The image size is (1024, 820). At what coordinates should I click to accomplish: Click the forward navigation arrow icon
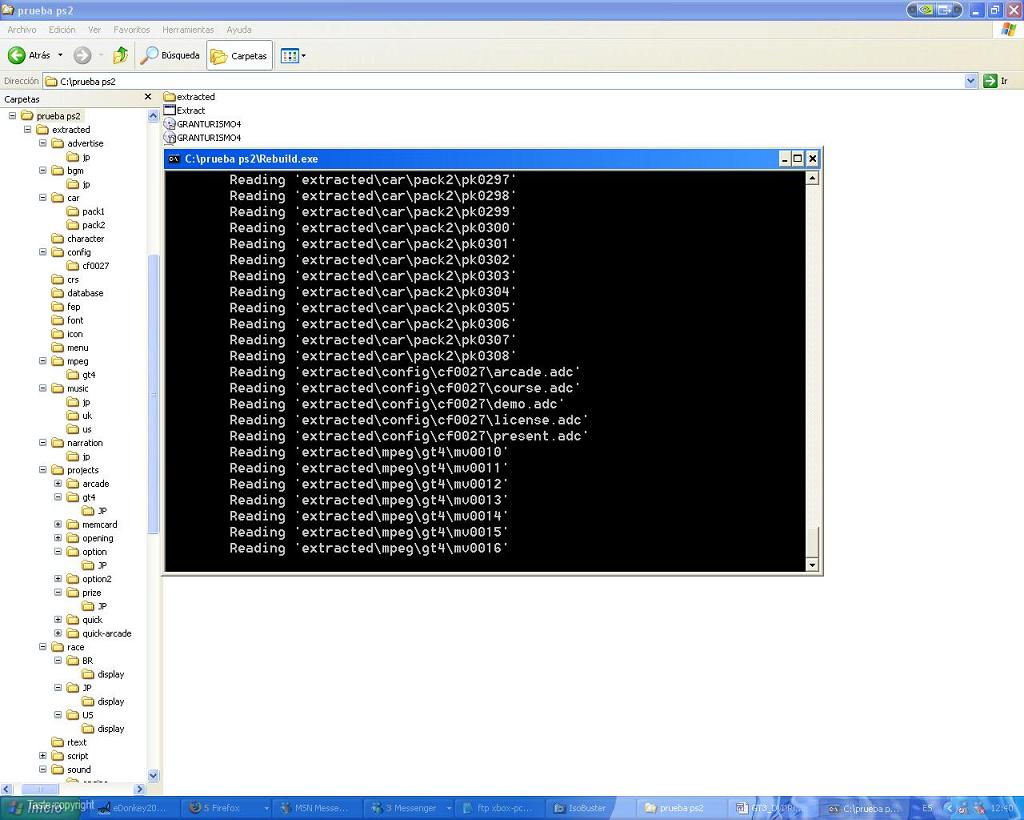[x=82, y=55]
